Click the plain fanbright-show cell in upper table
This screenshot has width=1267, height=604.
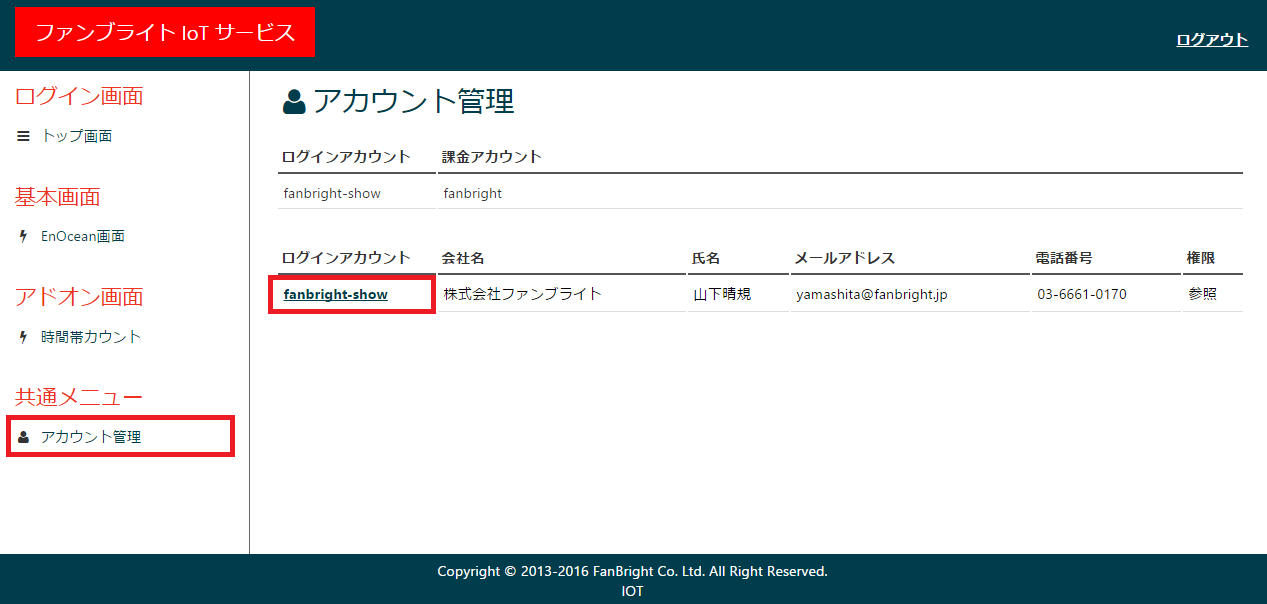(x=332, y=194)
